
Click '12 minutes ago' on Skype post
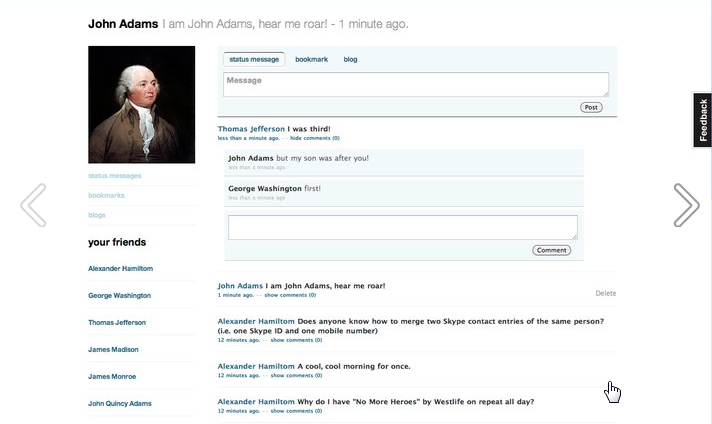pos(238,340)
